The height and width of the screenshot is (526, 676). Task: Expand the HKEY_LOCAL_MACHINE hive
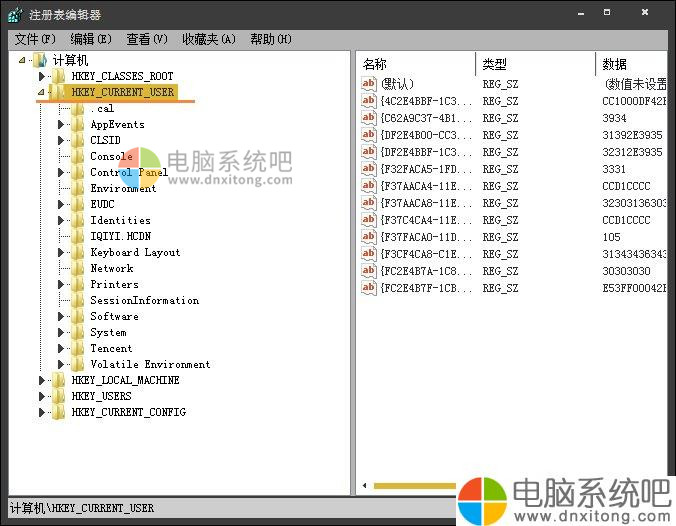(42, 381)
